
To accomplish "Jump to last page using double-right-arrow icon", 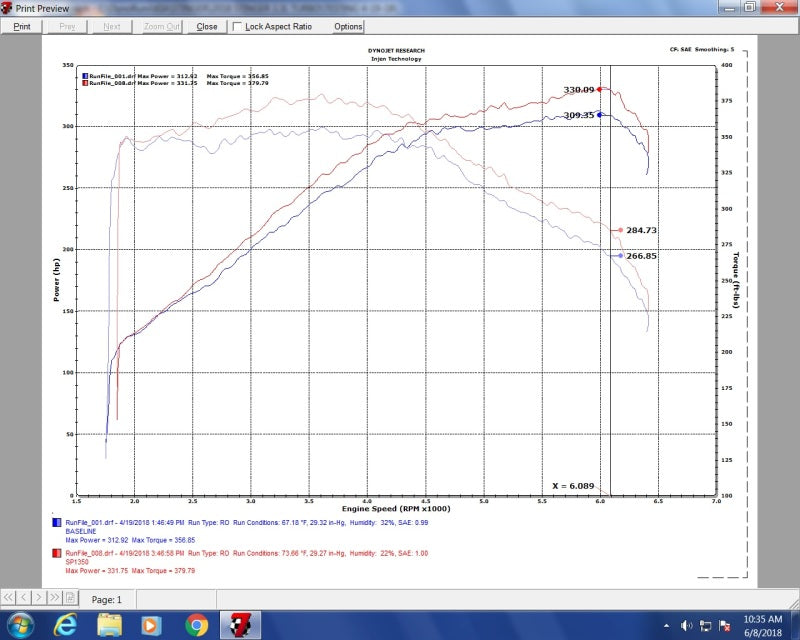I will coord(55,597).
